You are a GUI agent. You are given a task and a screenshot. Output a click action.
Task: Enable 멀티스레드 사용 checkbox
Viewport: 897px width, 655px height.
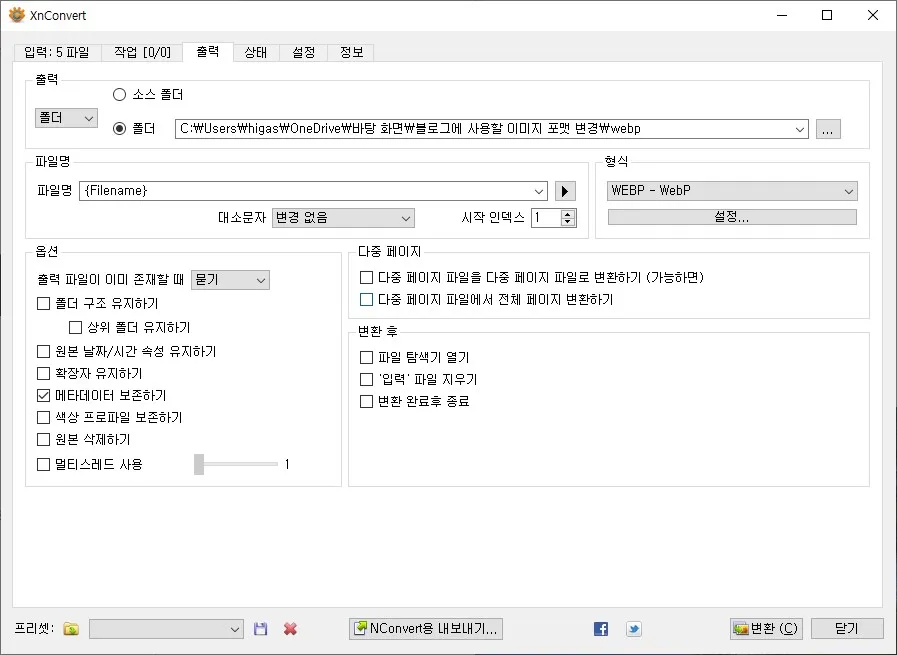click(43, 465)
